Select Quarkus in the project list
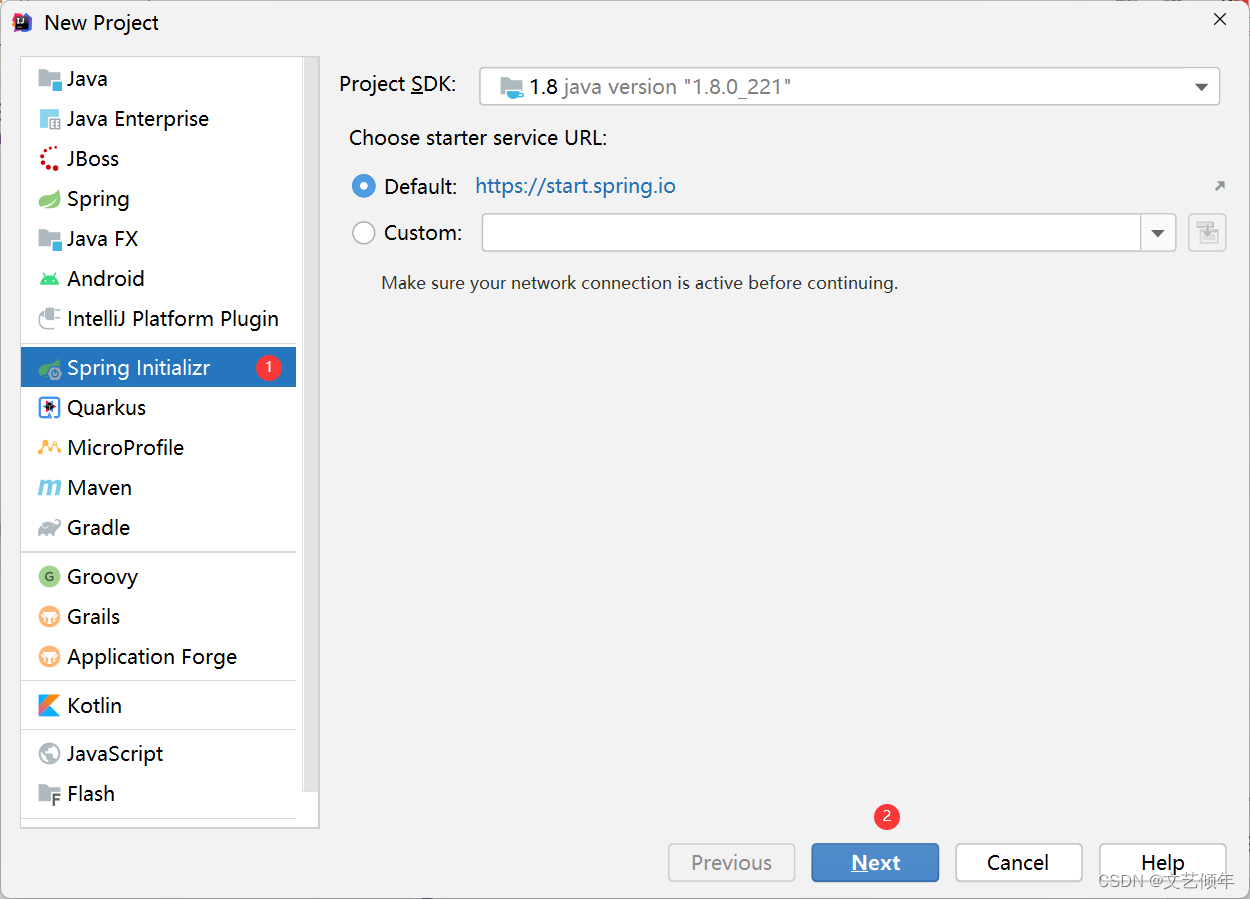Image resolution: width=1250 pixels, height=899 pixels. pyautogui.click(x=158, y=408)
